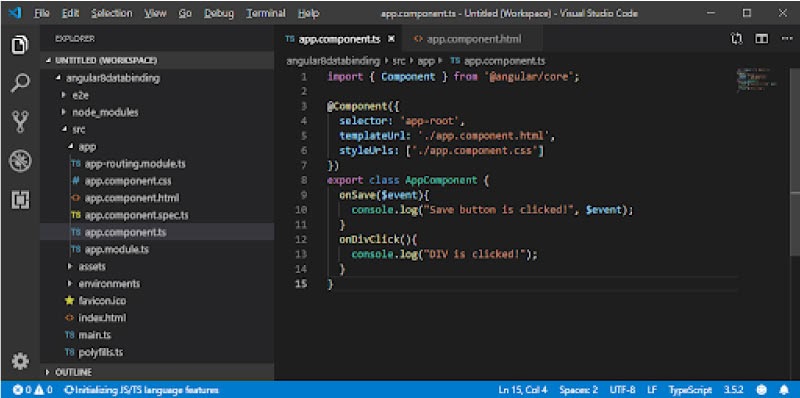Open the File menu
This screenshot has height=398, width=800.
click(x=41, y=13)
